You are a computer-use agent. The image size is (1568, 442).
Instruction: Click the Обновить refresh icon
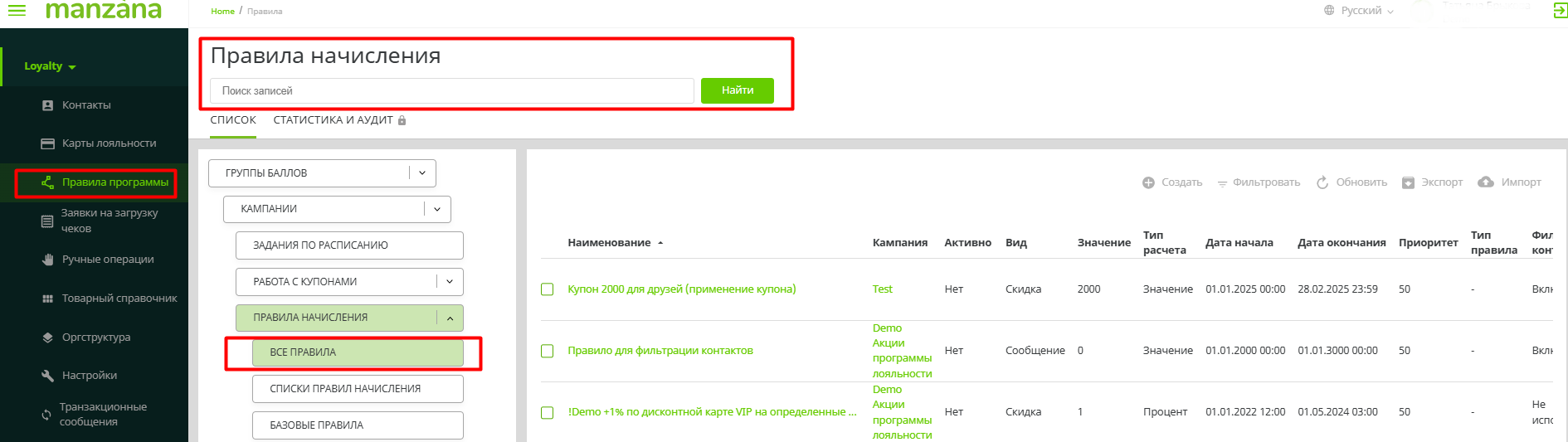tap(1322, 182)
